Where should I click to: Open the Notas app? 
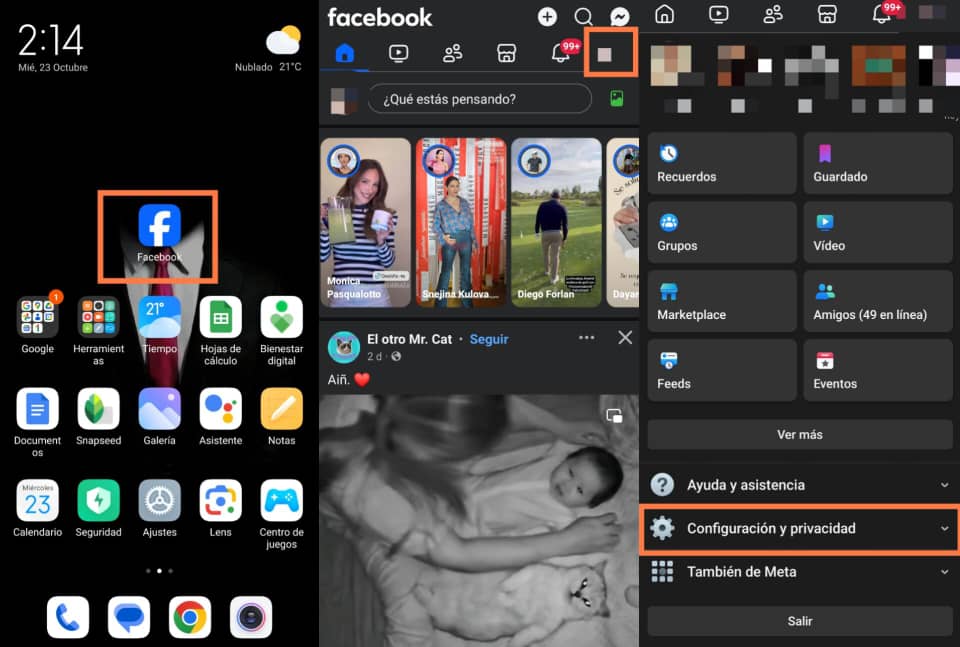pos(282,409)
